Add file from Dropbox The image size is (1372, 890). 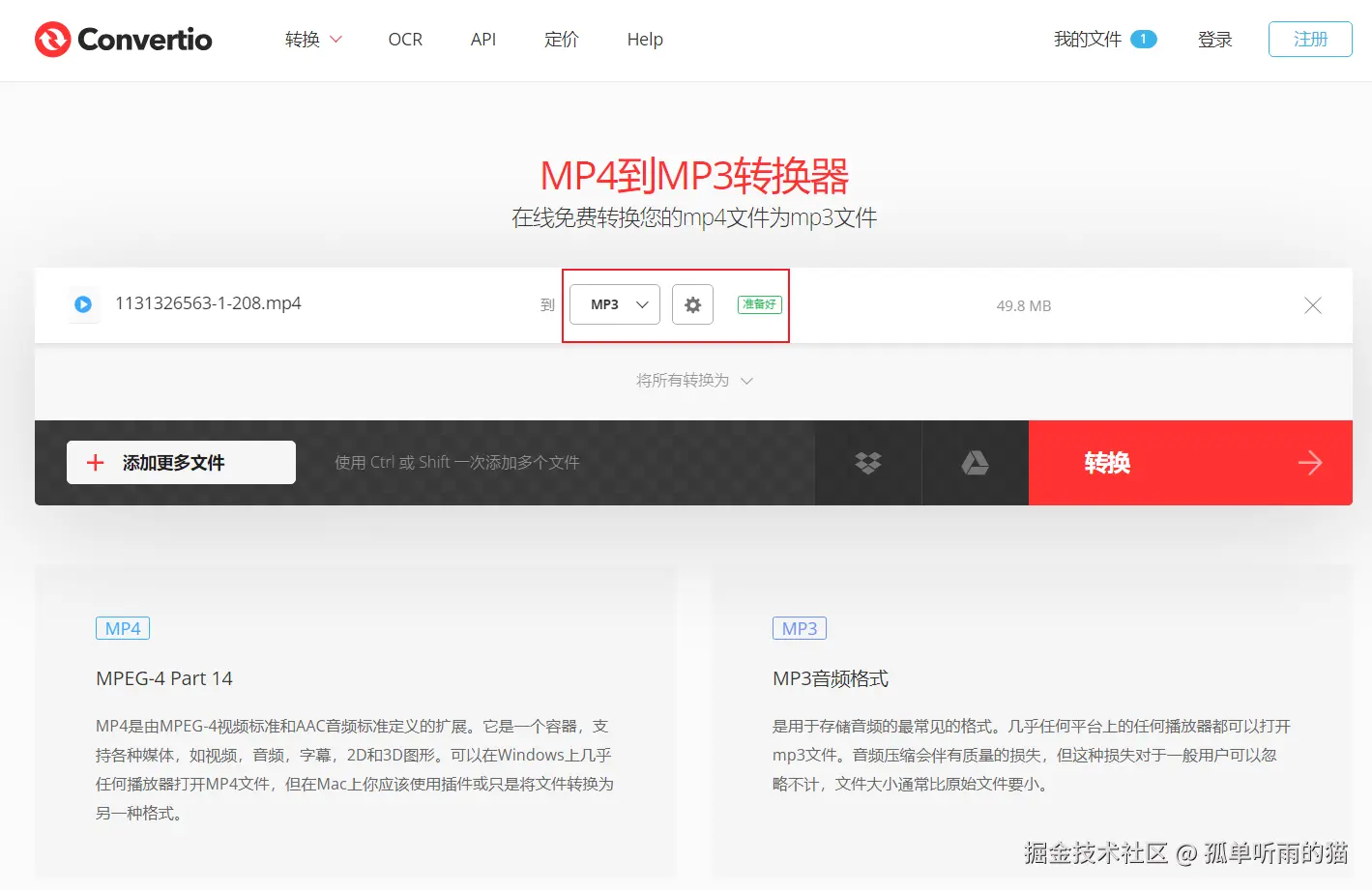pyautogui.click(x=868, y=463)
